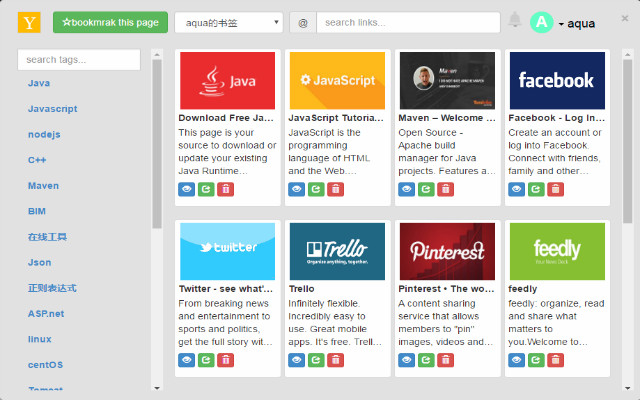Share the Twitter bookmark
The width and height of the screenshot is (640, 400).
(206, 360)
